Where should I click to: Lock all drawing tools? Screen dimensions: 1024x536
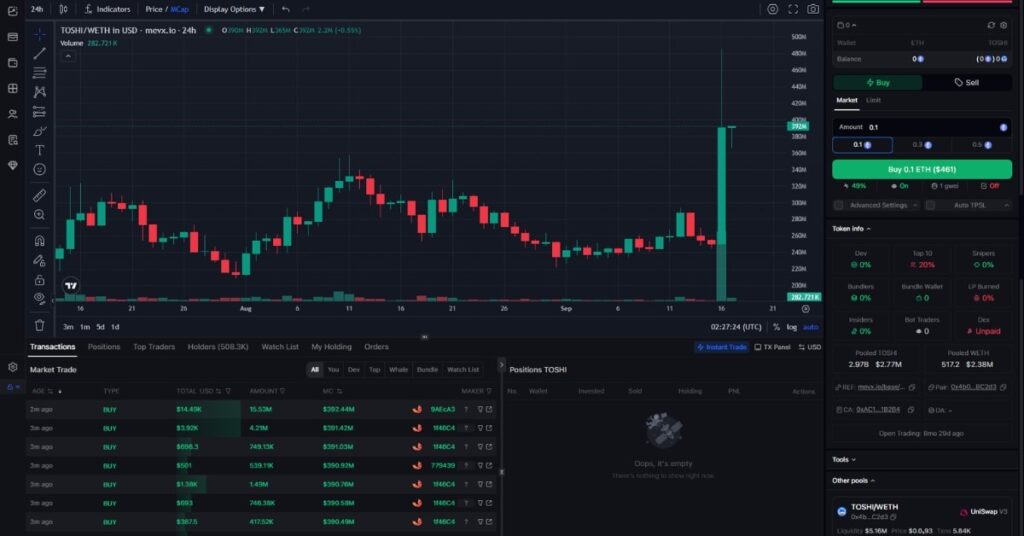point(39,280)
